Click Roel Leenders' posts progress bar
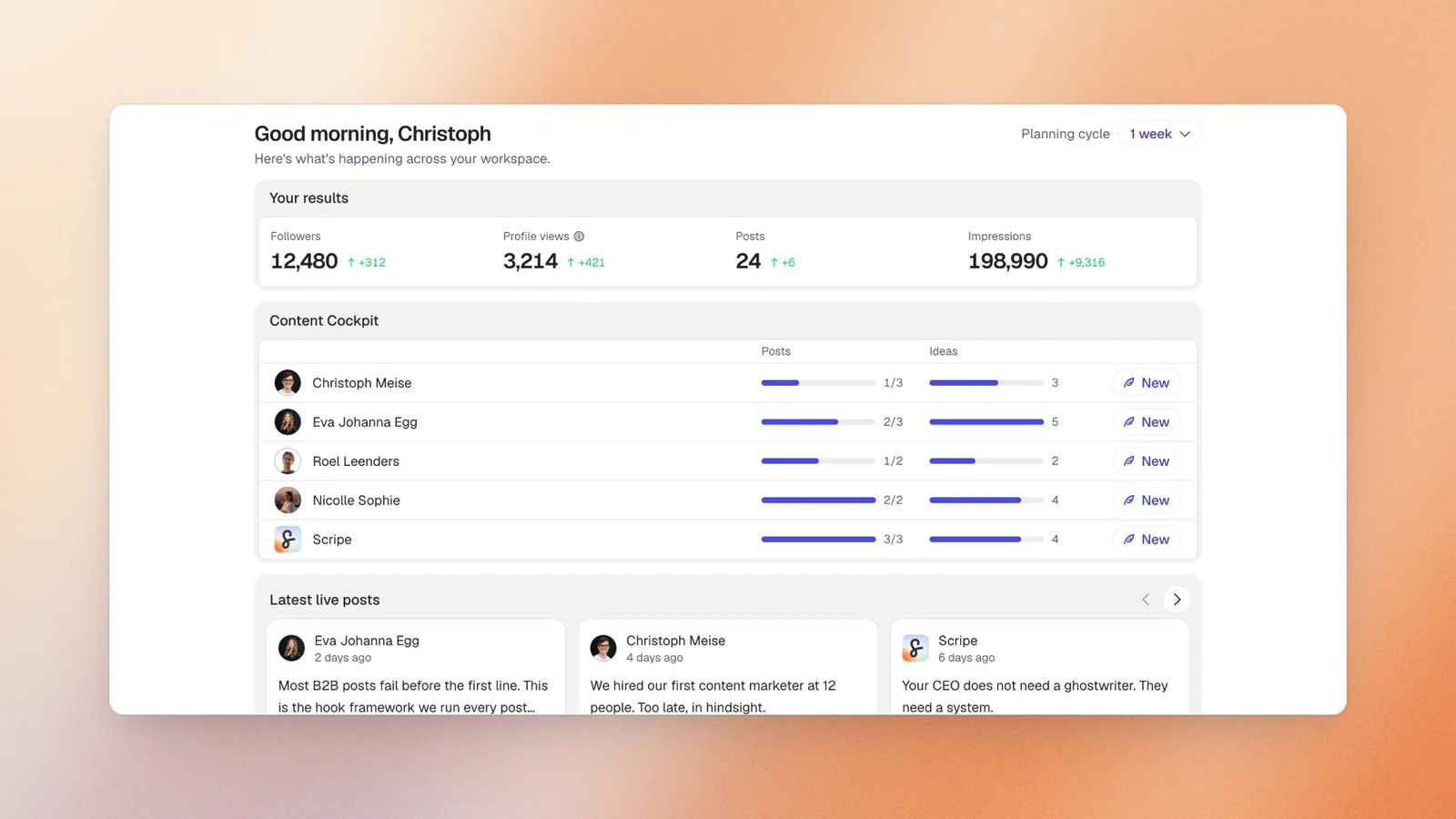The image size is (1456, 819). click(818, 461)
